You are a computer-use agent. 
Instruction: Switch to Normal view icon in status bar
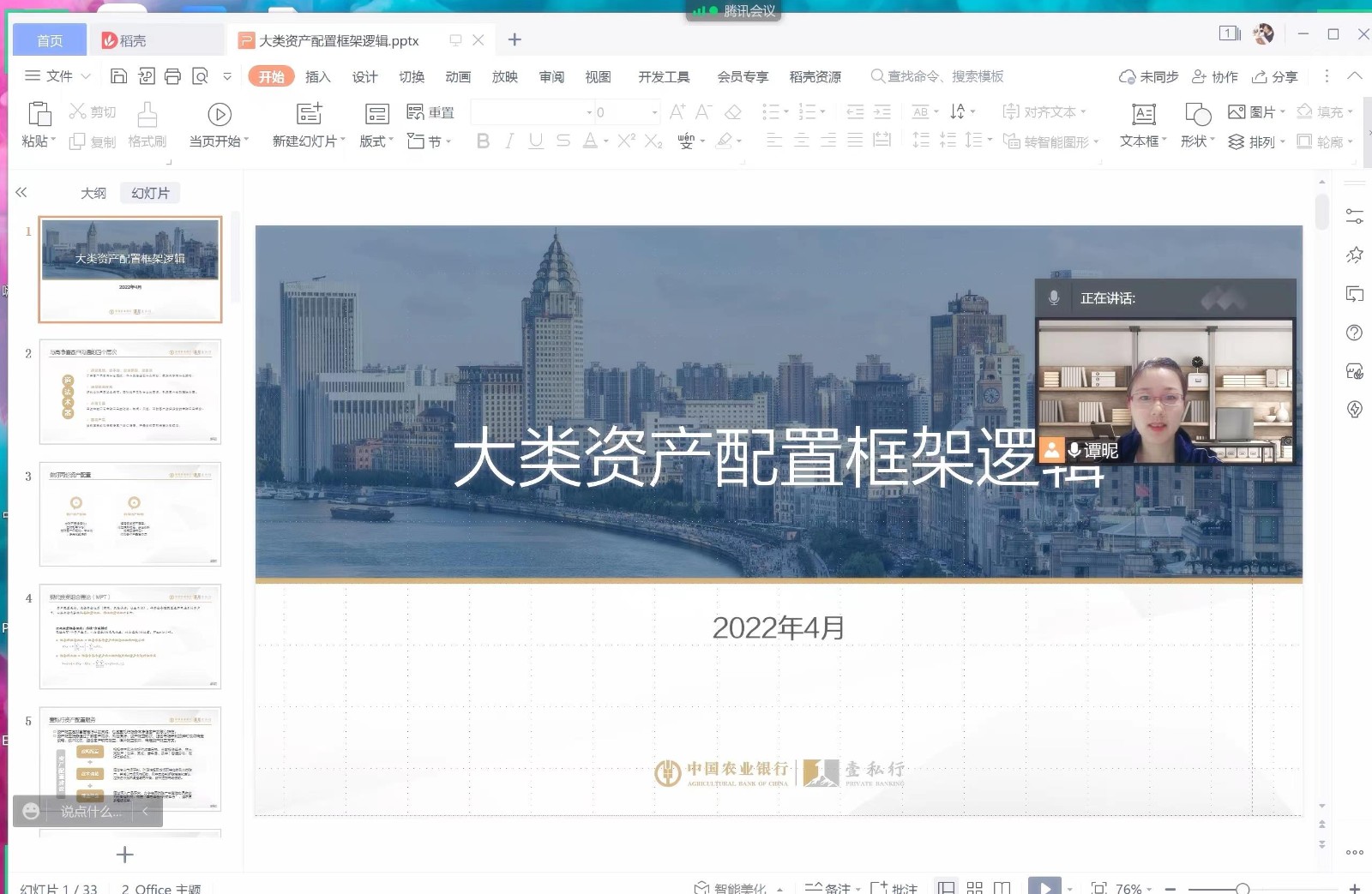coord(947,888)
